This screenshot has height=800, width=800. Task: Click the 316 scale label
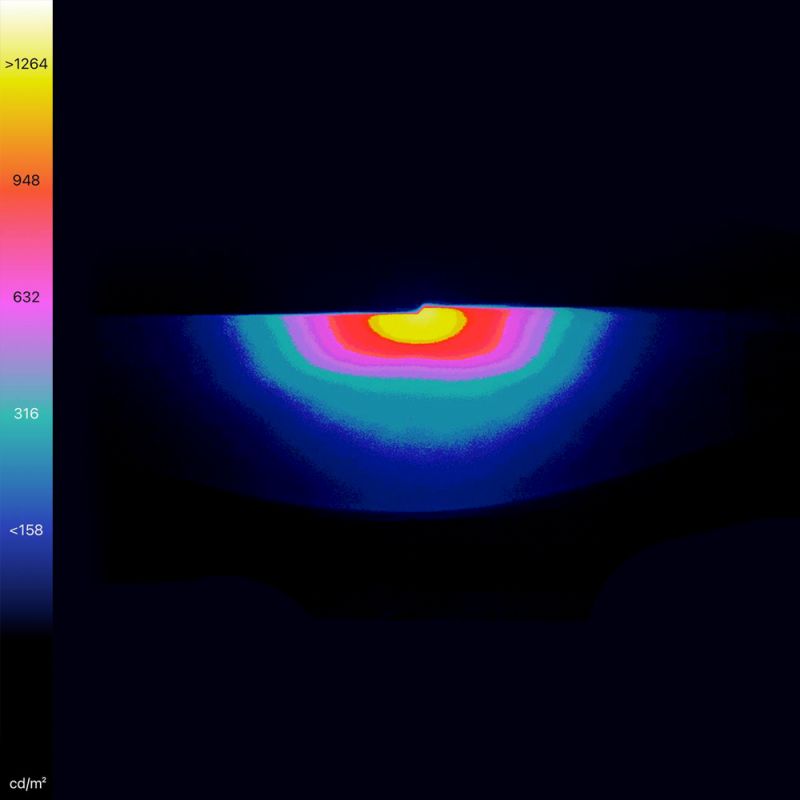[x=26, y=413]
